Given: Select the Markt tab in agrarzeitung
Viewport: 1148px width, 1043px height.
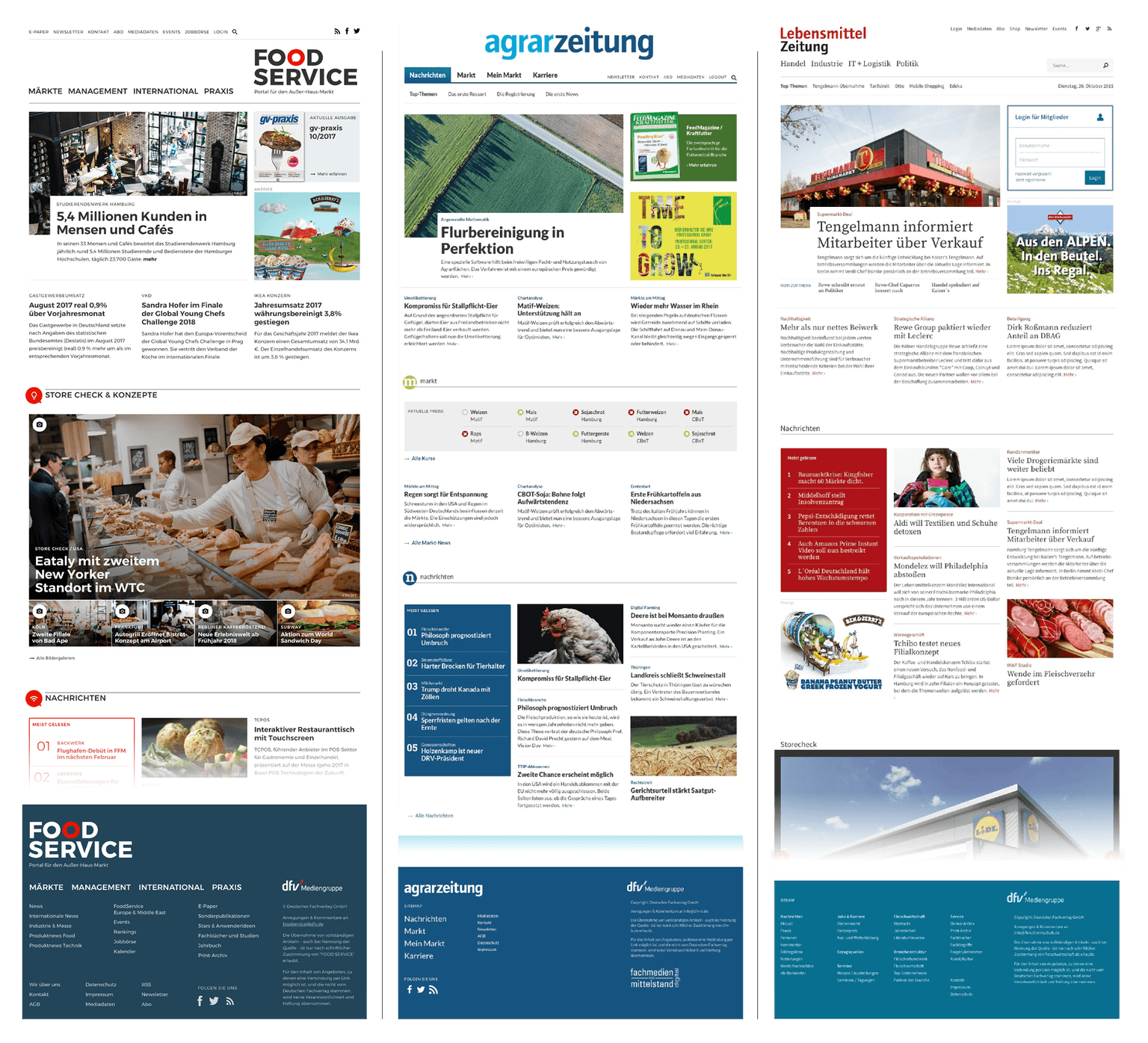Looking at the screenshot, I should point(466,75).
